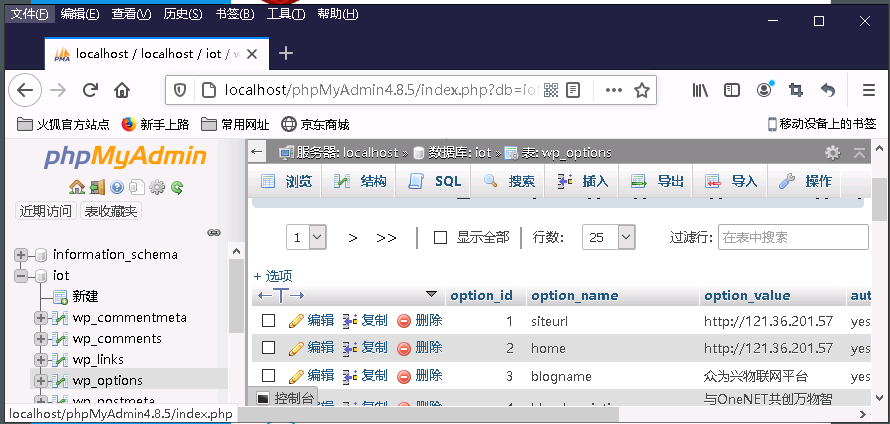Click the phpMyAdmin home icon

click(x=76, y=187)
